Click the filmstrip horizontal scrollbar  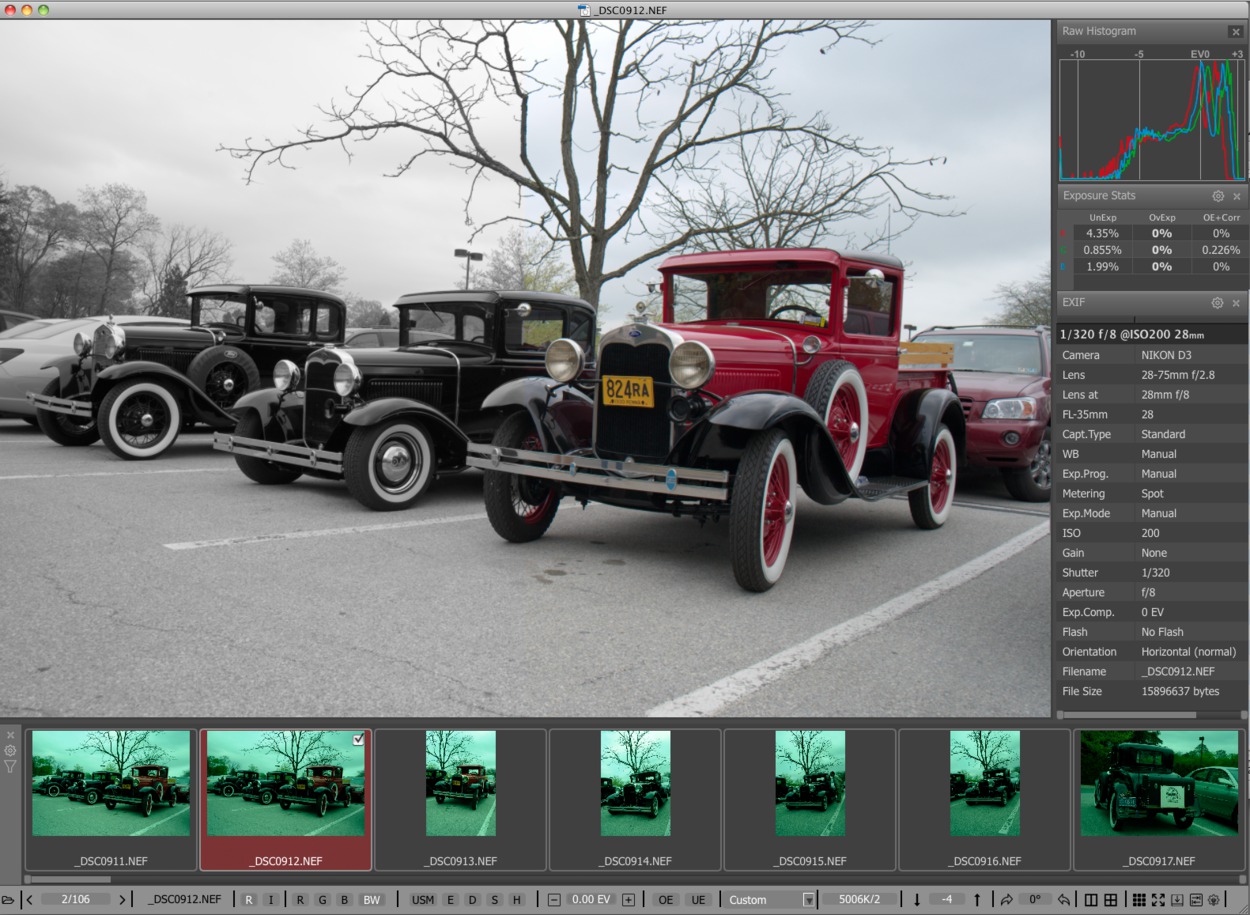[68, 880]
